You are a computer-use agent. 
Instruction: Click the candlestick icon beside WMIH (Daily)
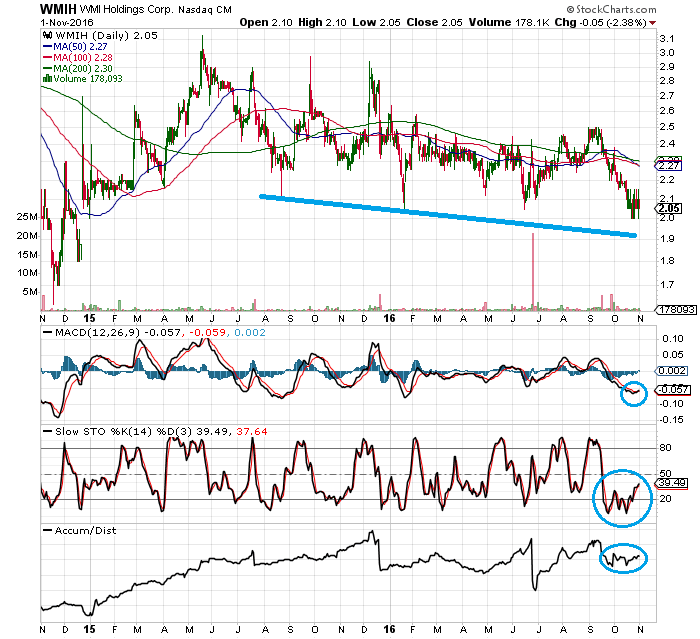click(x=47, y=35)
